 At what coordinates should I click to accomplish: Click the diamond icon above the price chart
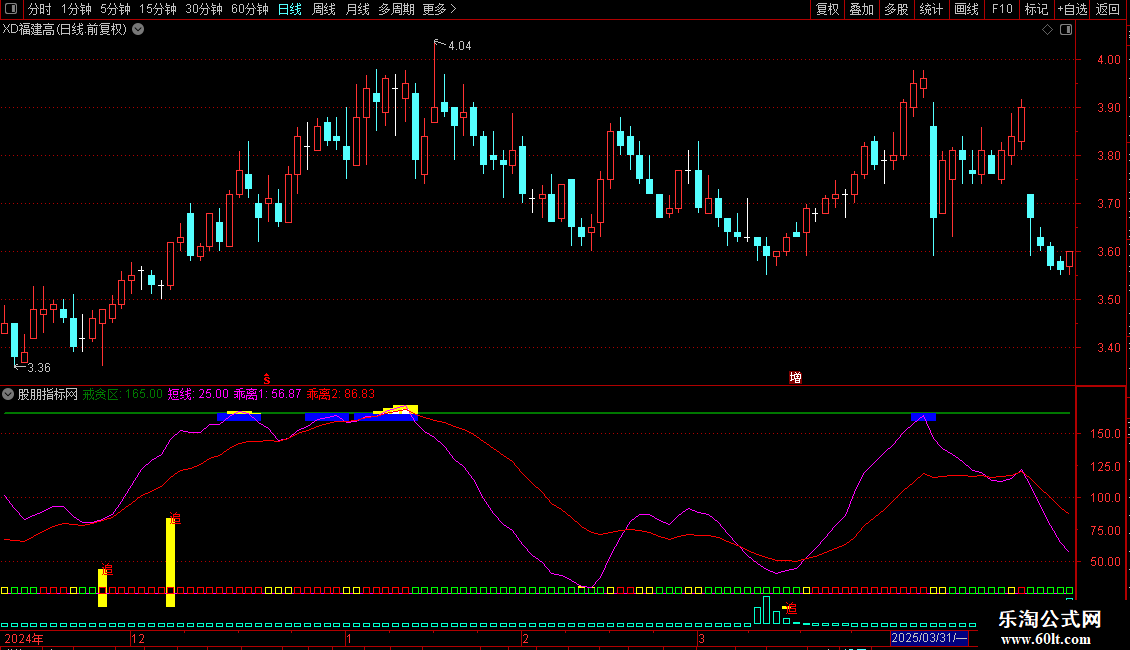click(x=1048, y=30)
